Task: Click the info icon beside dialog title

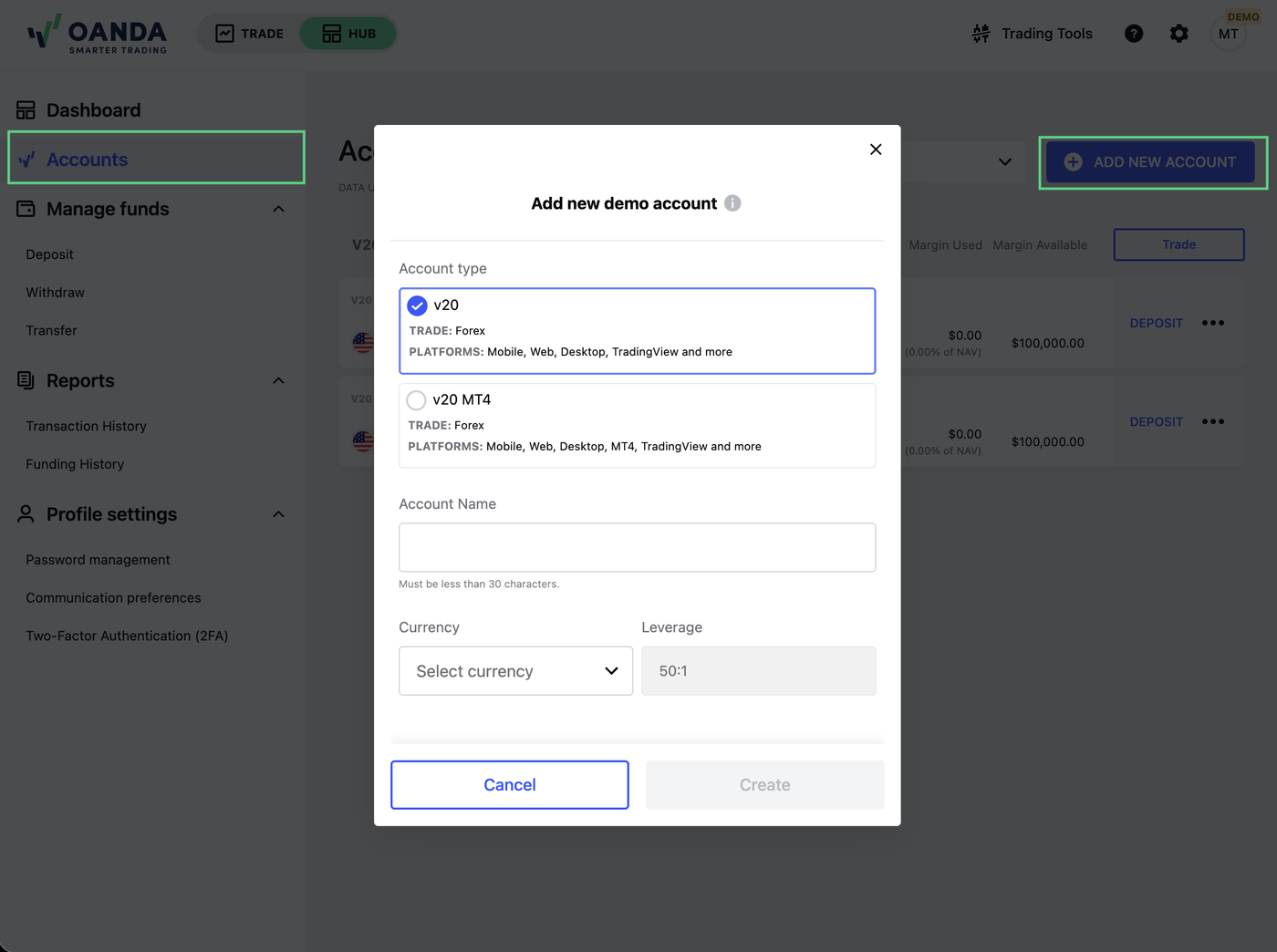Action: pyautogui.click(x=732, y=203)
